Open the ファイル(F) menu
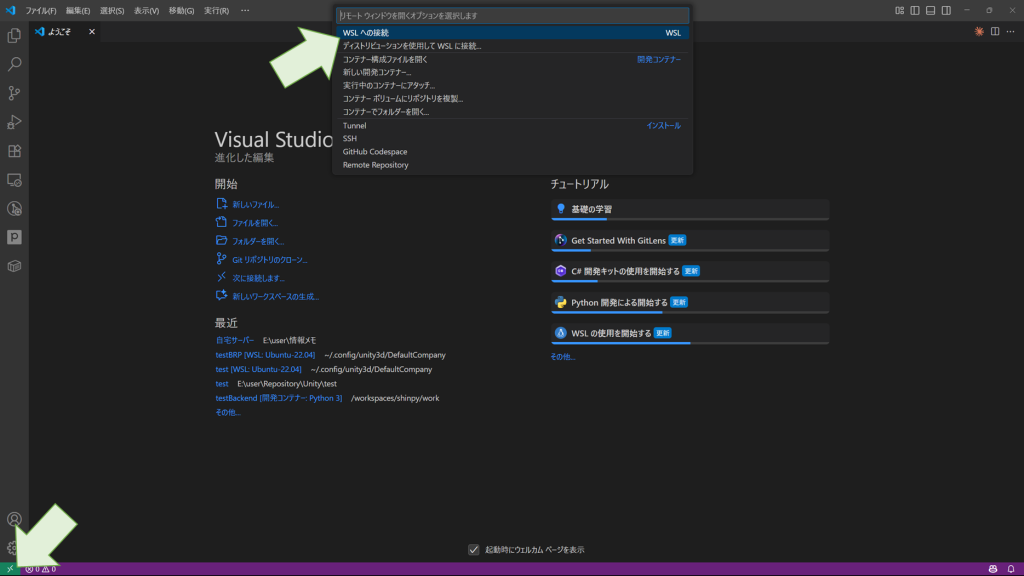The width and height of the screenshot is (1024, 576). click(40, 10)
